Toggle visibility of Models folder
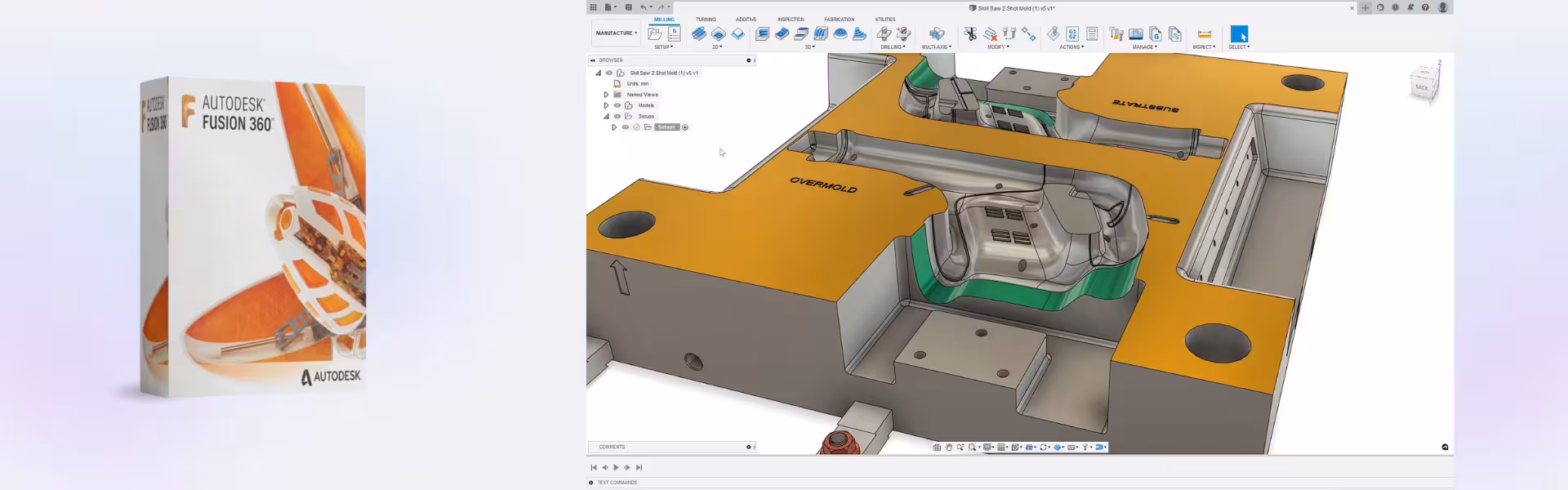The width and height of the screenshot is (1568, 490). pyautogui.click(x=617, y=105)
